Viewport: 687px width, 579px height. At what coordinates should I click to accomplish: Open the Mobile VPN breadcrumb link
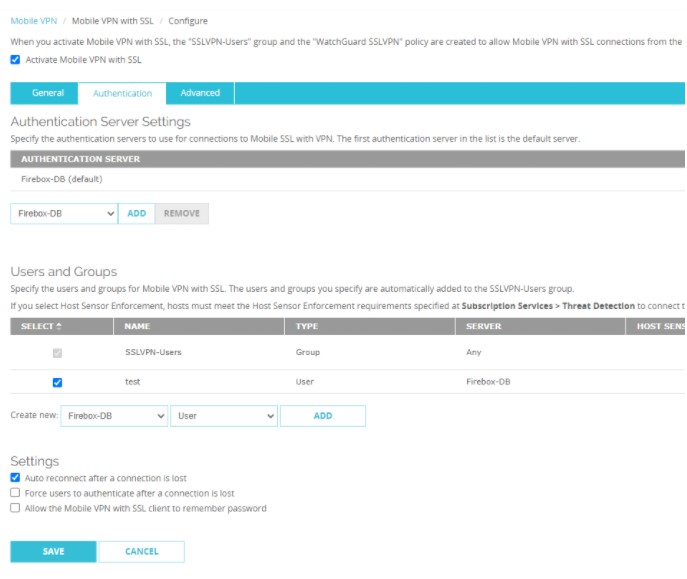pyautogui.click(x=34, y=21)
